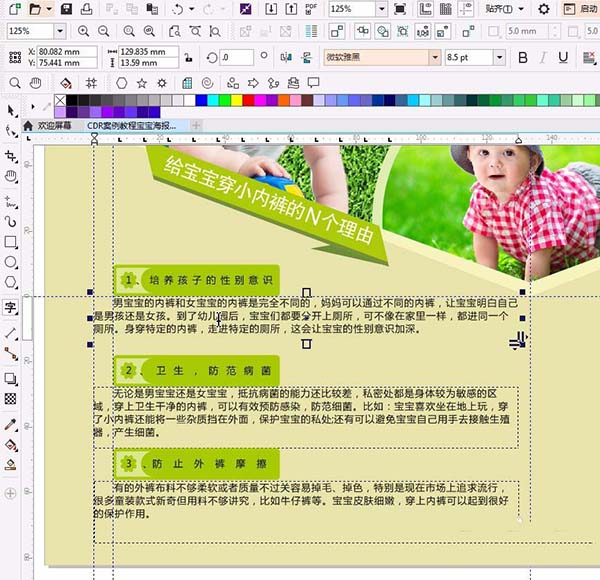This screenshot has width=600, height=580.
Task: Click the Pan hand icon in toolbar
Action: coord(35,83)
